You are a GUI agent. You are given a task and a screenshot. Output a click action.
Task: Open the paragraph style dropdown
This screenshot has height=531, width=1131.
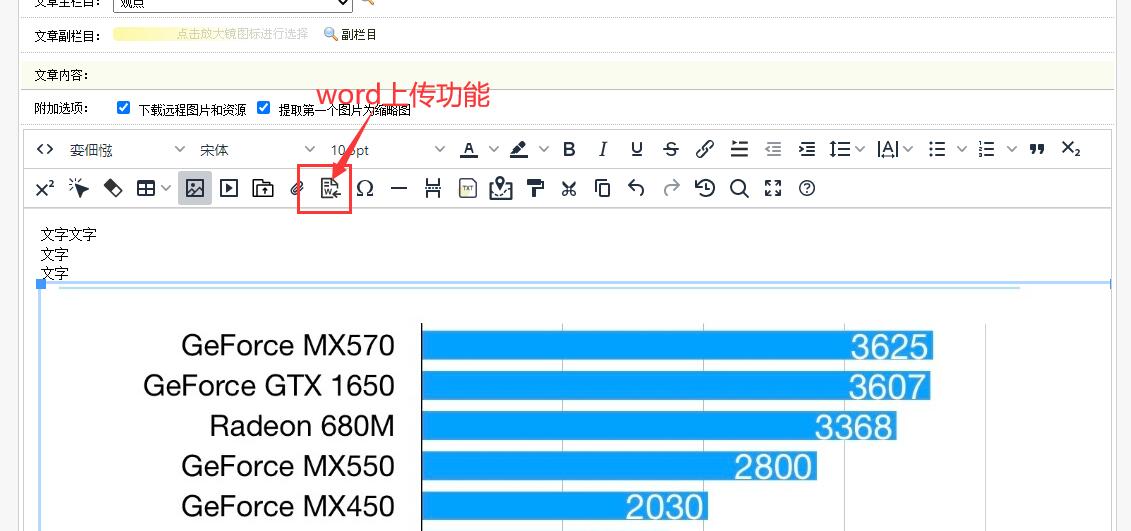[x=128, y=150]
